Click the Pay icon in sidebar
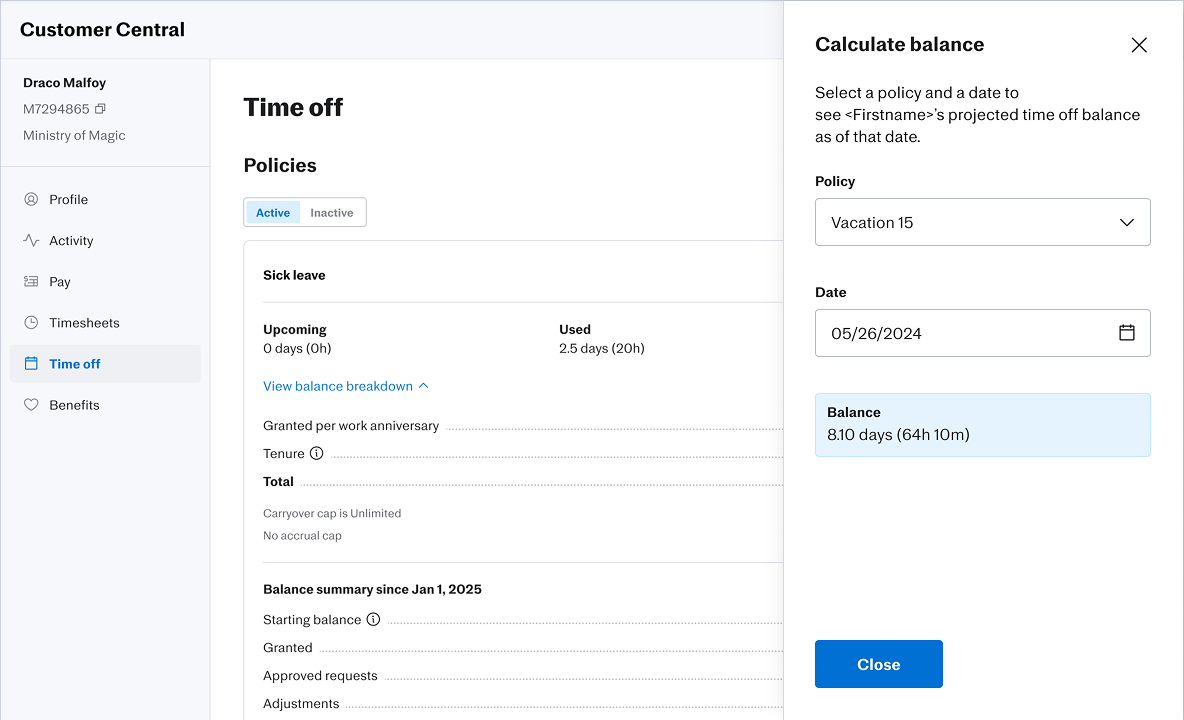 click(31, 282)
